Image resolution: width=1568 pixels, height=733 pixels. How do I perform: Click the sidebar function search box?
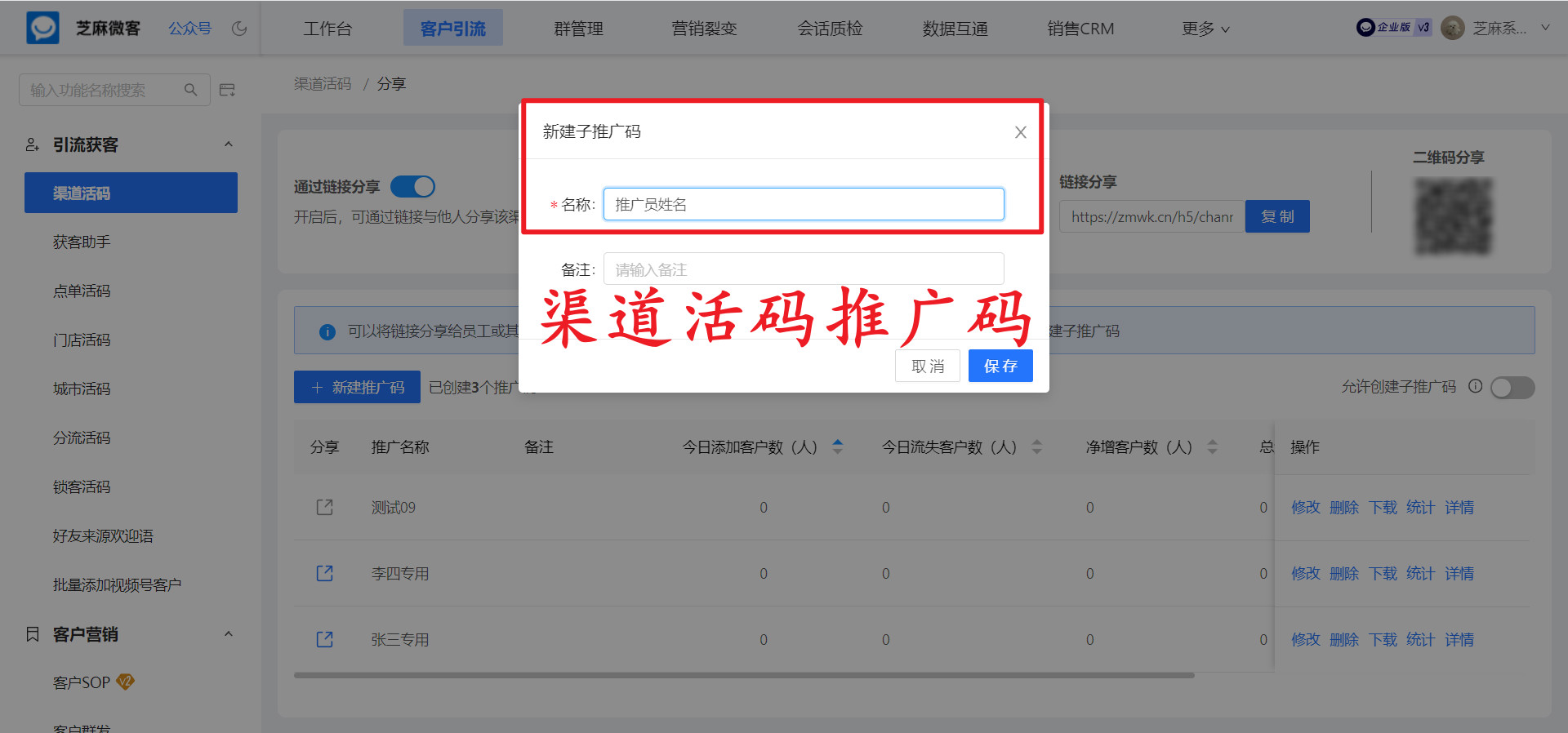click(114, 90)
